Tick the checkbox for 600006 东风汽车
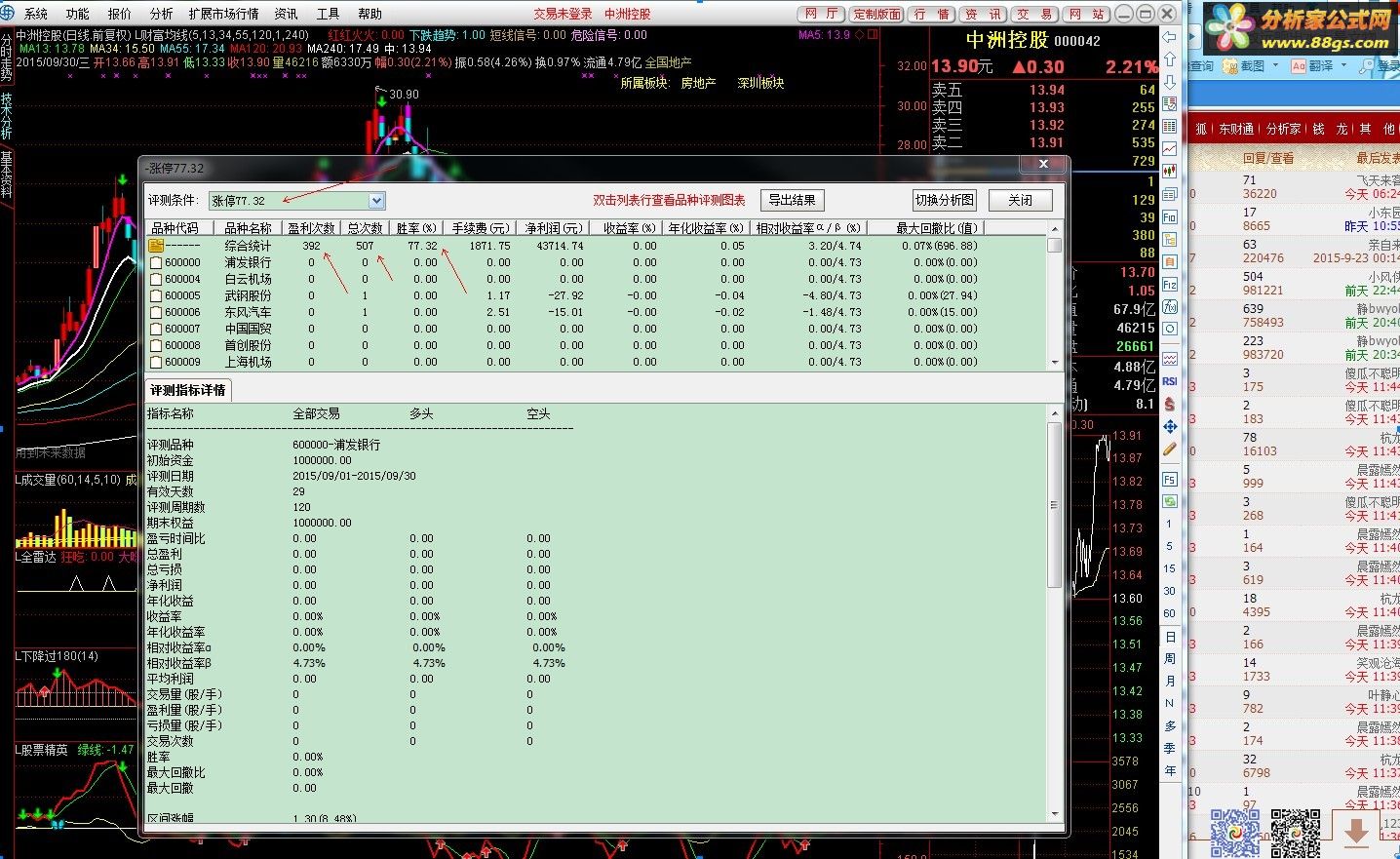The image size is (1400, 859). (x=156, y=312)
